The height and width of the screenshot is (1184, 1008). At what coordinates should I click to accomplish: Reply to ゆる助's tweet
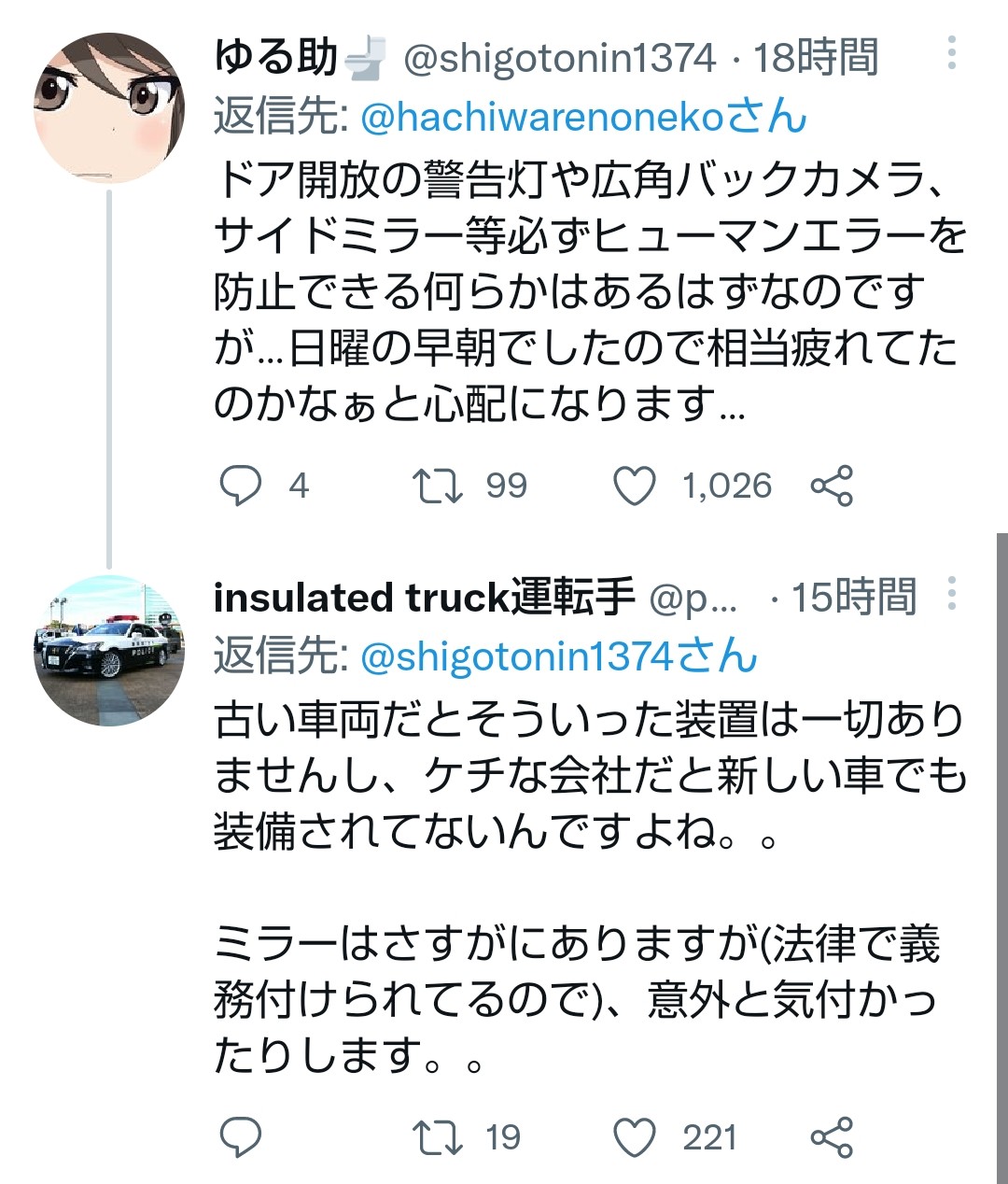point(241,486)
